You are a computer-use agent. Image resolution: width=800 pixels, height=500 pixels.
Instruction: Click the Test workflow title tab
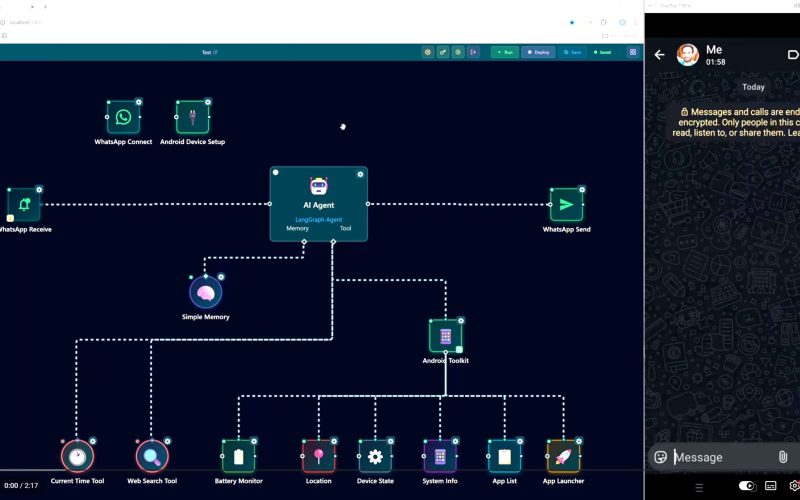(x=208, y=52)
